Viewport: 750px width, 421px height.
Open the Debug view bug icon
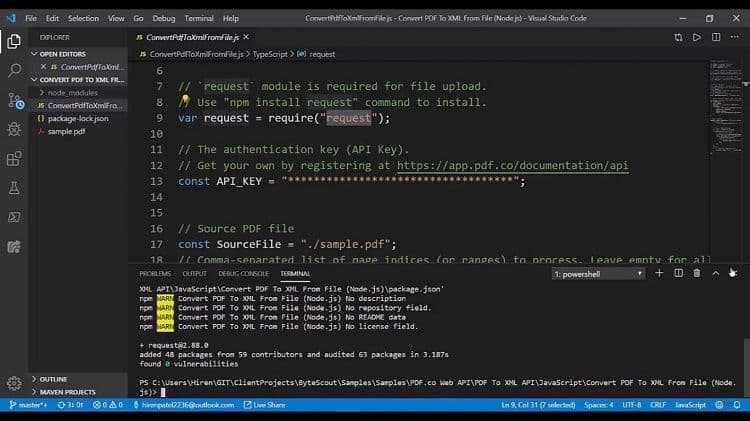click(14, 130)
